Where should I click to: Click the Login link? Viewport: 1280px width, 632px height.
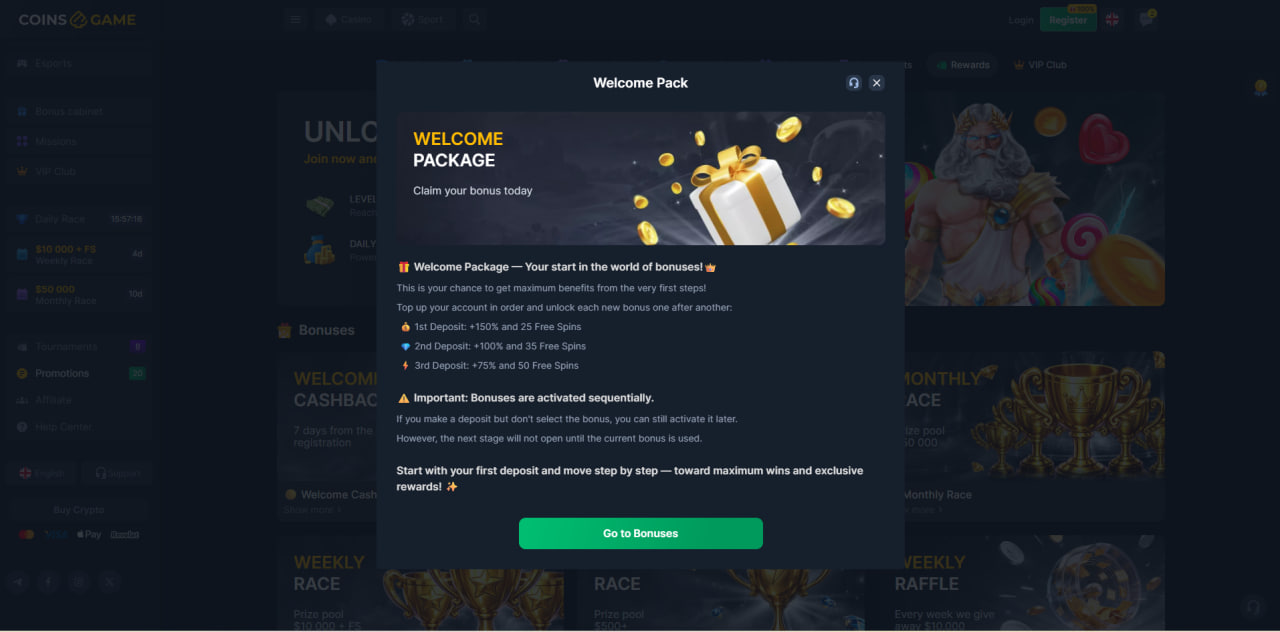[x=1021, y=20]
